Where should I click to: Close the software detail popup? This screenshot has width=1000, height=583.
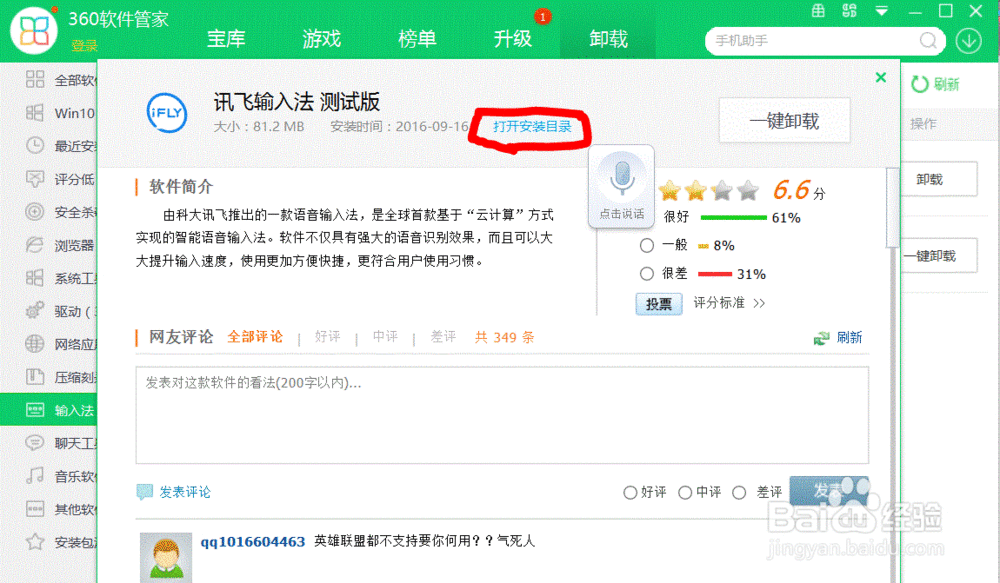[x=881, y=77]
